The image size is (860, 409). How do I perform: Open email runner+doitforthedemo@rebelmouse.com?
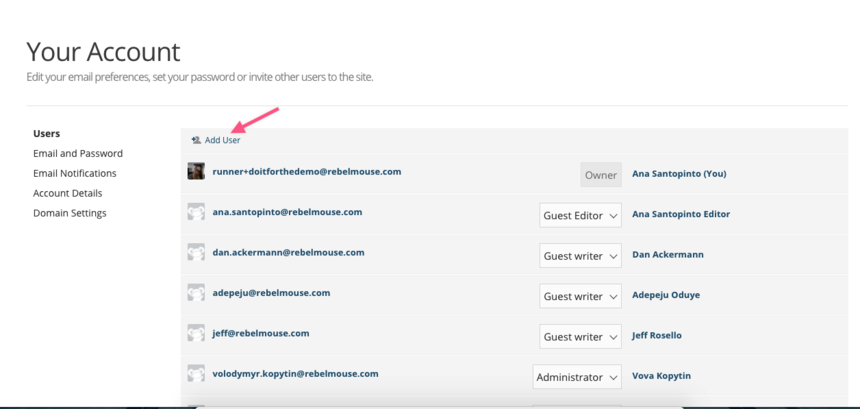307,172
